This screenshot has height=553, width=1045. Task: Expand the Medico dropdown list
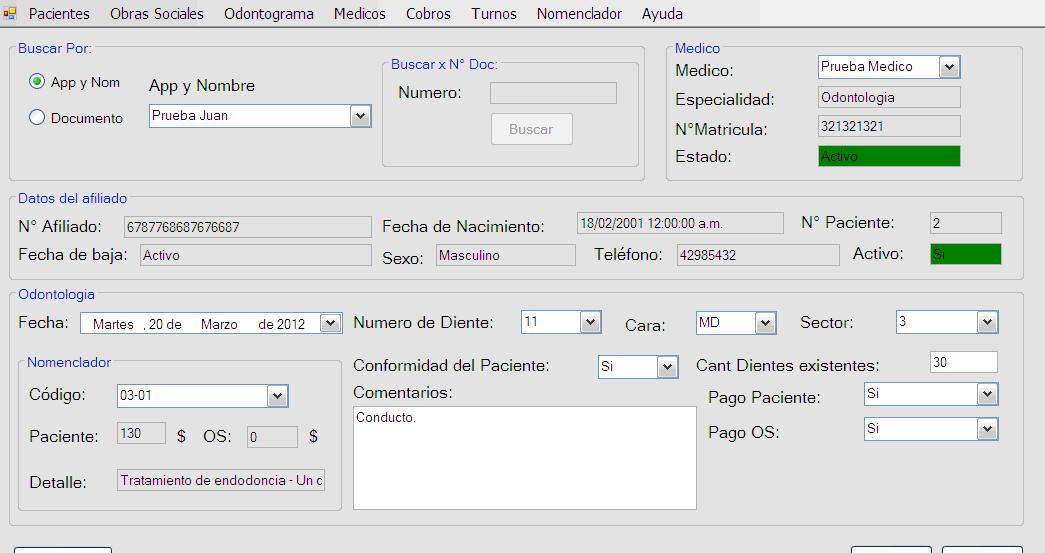[949, 67]
